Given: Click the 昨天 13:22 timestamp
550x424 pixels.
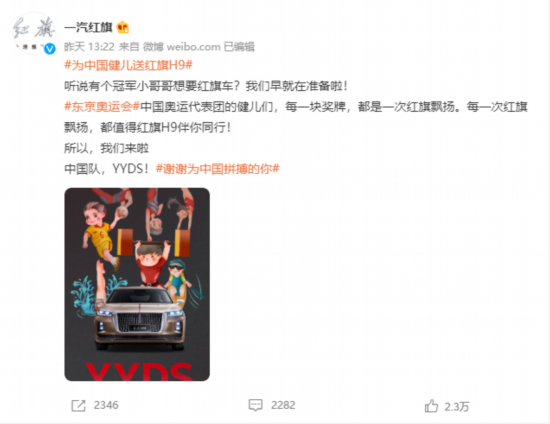Looking at the screenshot, I should click(x=89, y=47).
